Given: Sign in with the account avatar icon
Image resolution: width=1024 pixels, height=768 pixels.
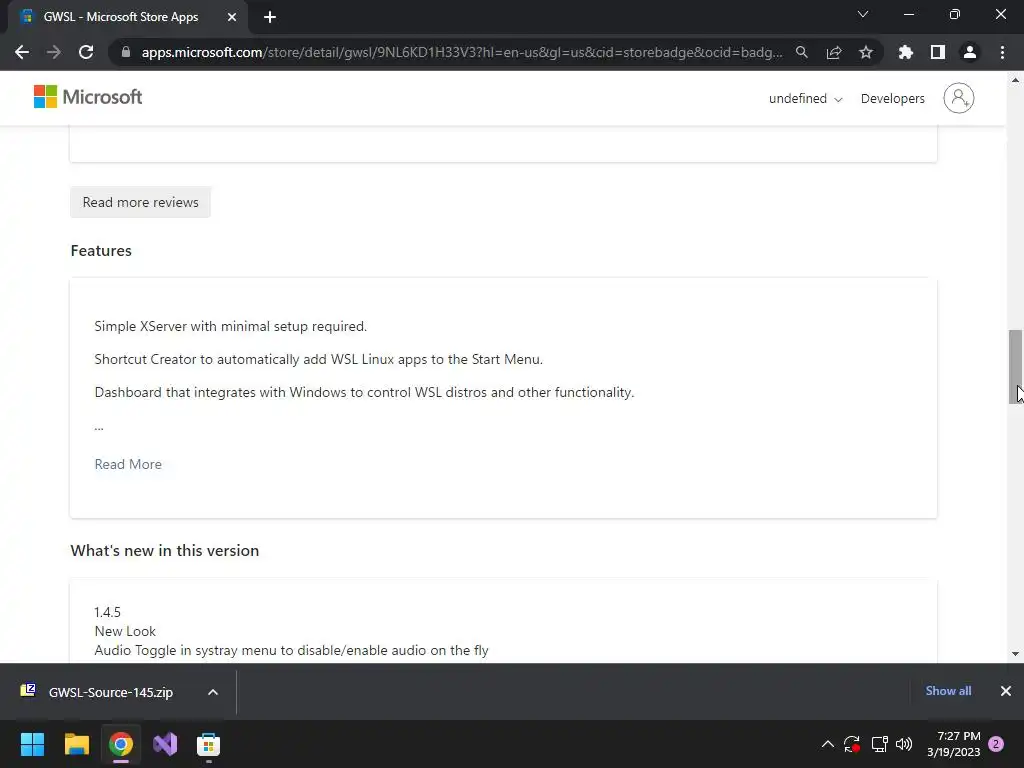Looking at the screenshot, I should click(959, 98).
